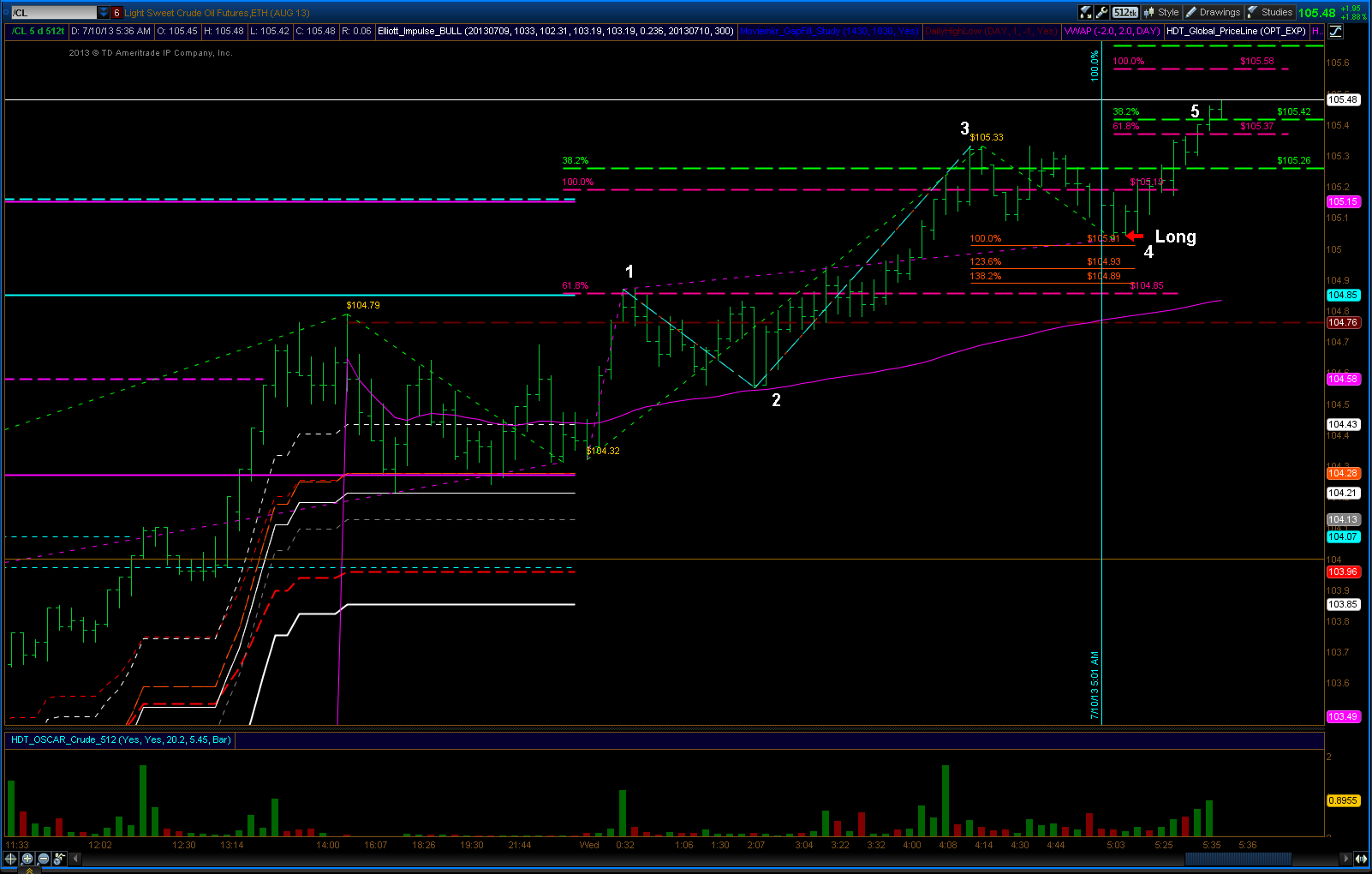Open the Style menu
This screenshot has width=1372, height=874.
1162,12
